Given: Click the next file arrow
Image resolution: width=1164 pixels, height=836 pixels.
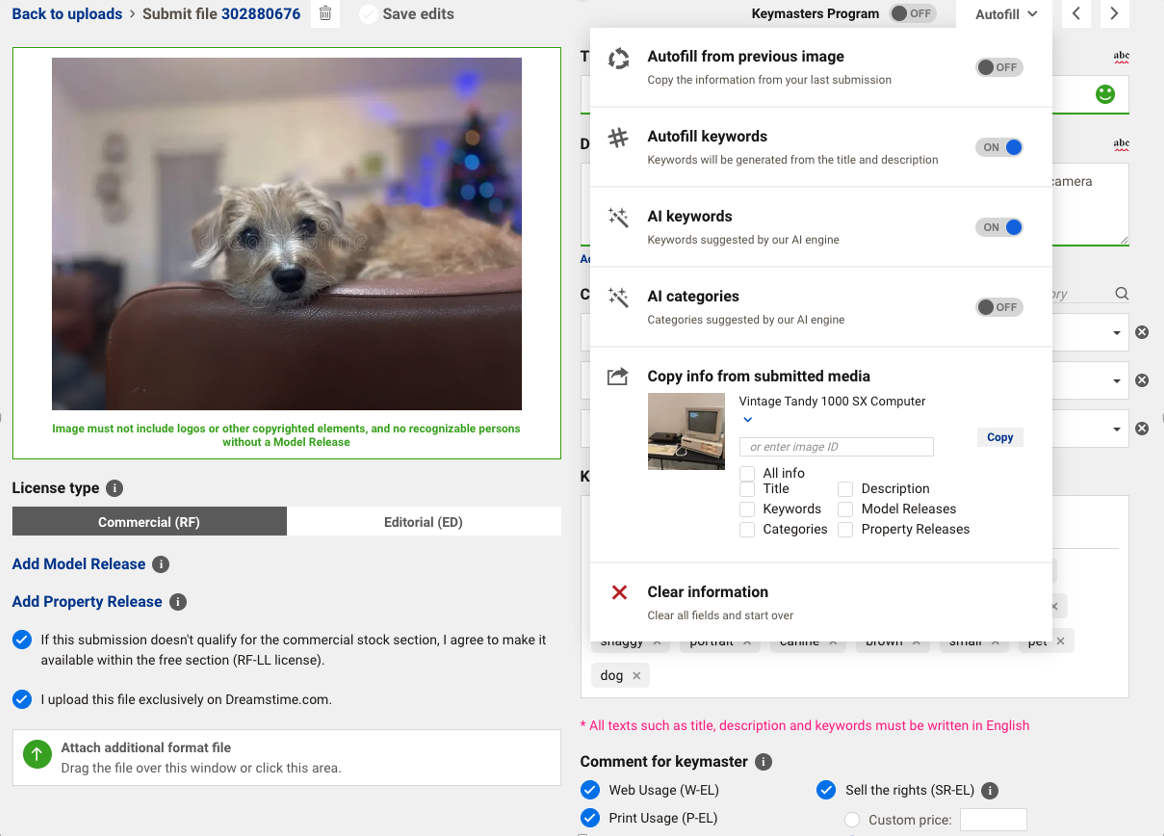Looking at the screenshot, I should coord(1114,14).
